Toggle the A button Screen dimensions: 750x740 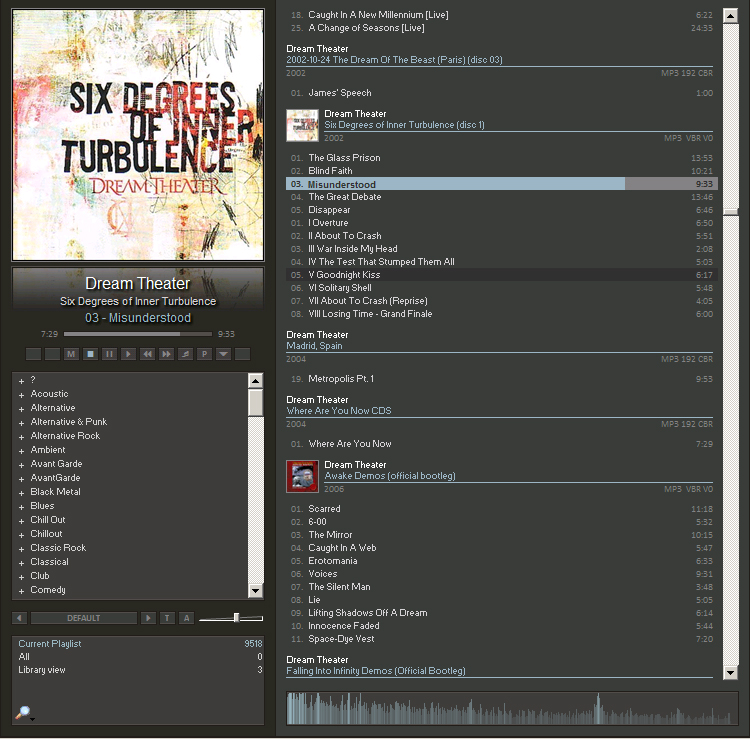tap(187, 618)
